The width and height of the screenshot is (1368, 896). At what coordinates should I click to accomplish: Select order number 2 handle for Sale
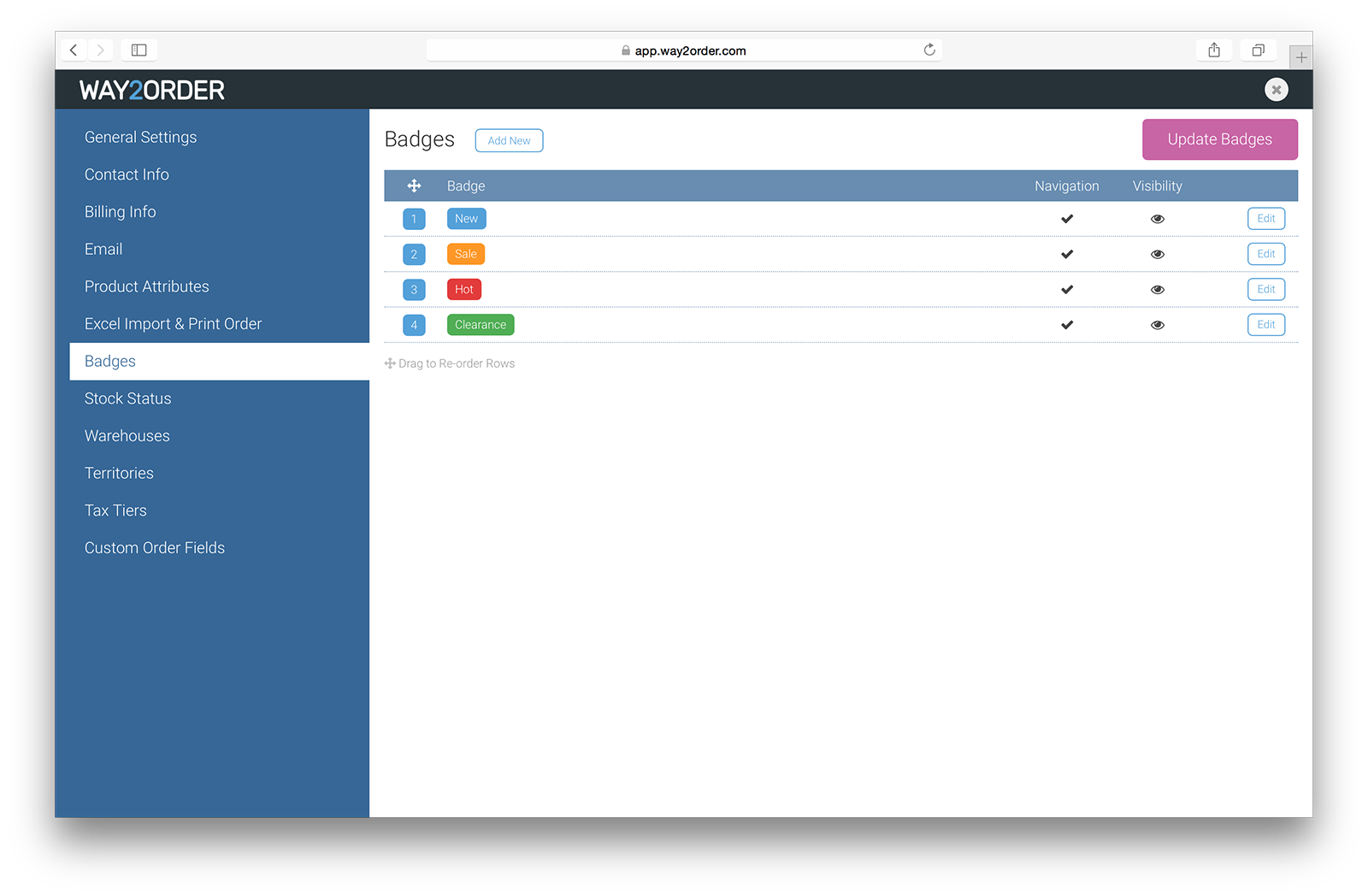pos(414,254)
